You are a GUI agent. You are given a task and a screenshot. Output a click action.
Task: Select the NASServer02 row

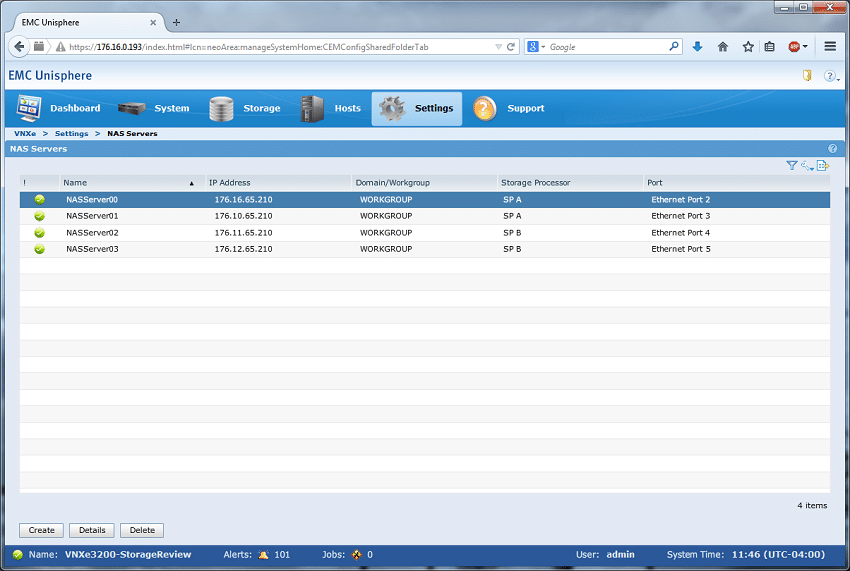(x=424, y=233)
